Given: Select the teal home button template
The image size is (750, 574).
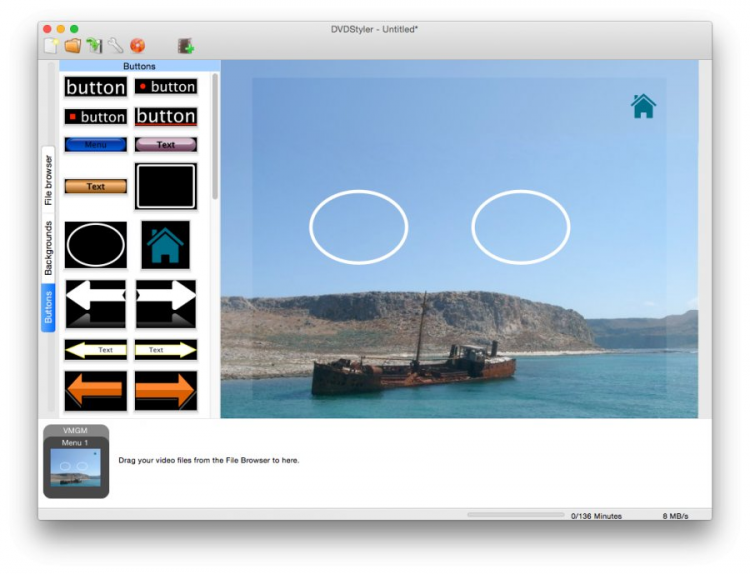Looking at the screenshot, I should (165, 245).
